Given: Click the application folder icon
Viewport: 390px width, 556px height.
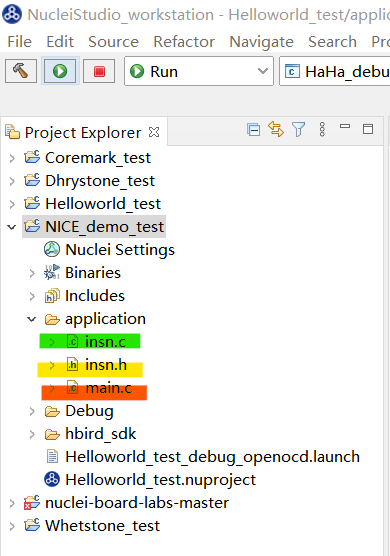Looking at the screenshot, I should (52, 319).
